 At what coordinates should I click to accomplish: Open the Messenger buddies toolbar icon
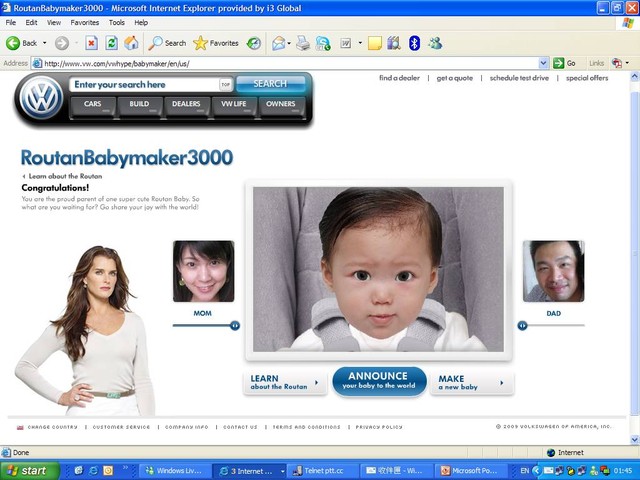pyautogui.click(x=435, y=43)
